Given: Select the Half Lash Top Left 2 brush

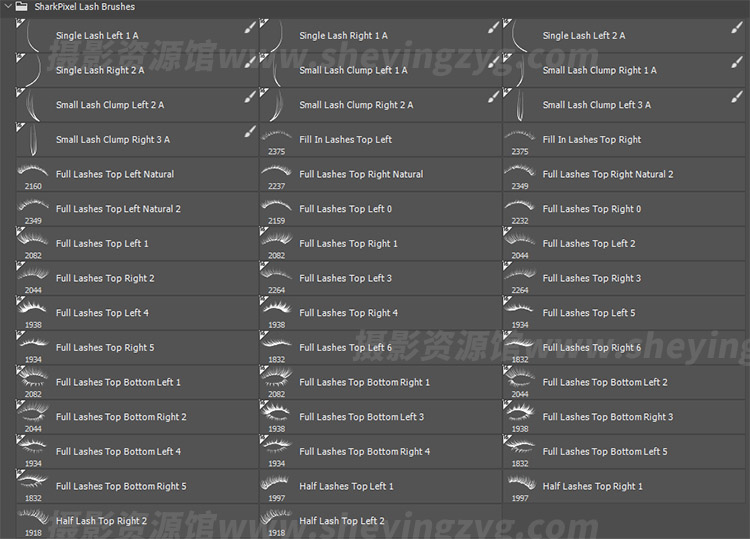Looking at the screenshot, I should (x=341, y=521).
